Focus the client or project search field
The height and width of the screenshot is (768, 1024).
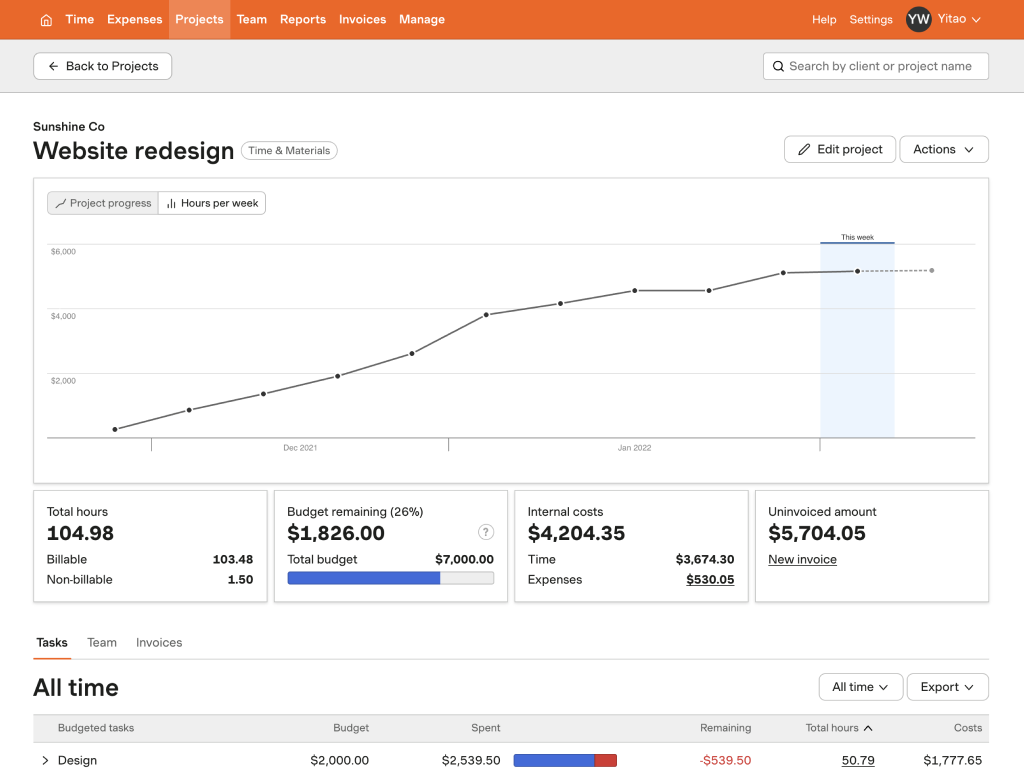(880, 66)
